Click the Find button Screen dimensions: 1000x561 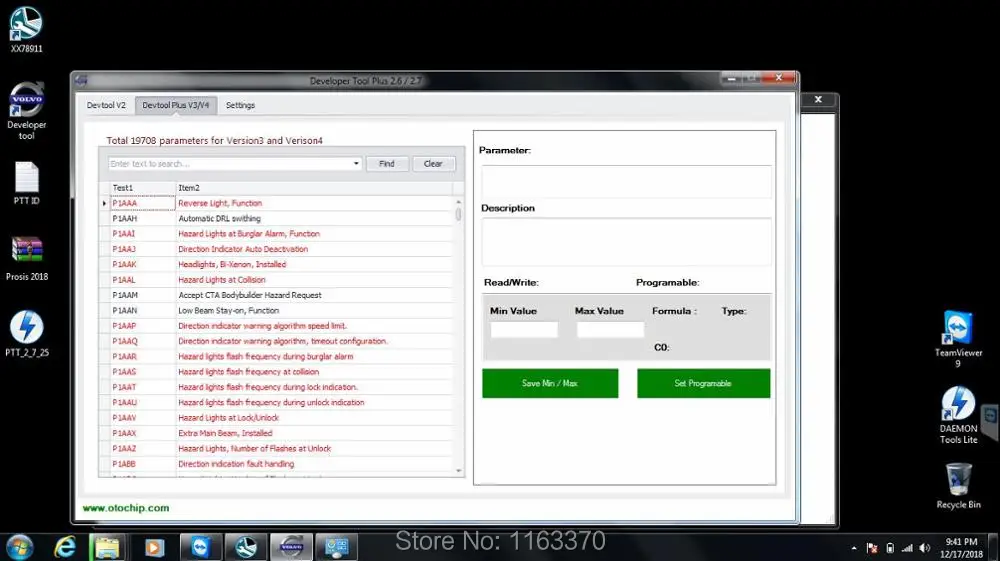pyautogui.click(x=386, y=164)
